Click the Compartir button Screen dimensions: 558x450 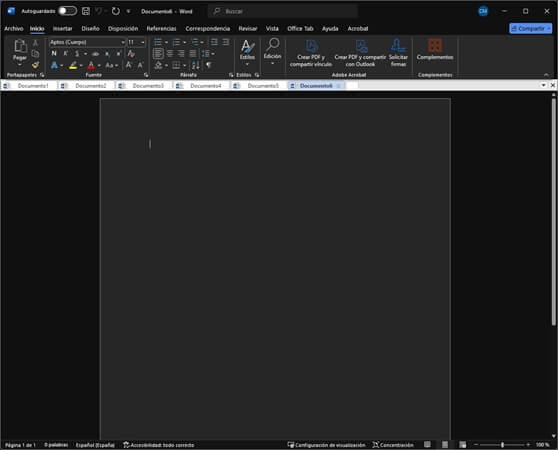531,28
